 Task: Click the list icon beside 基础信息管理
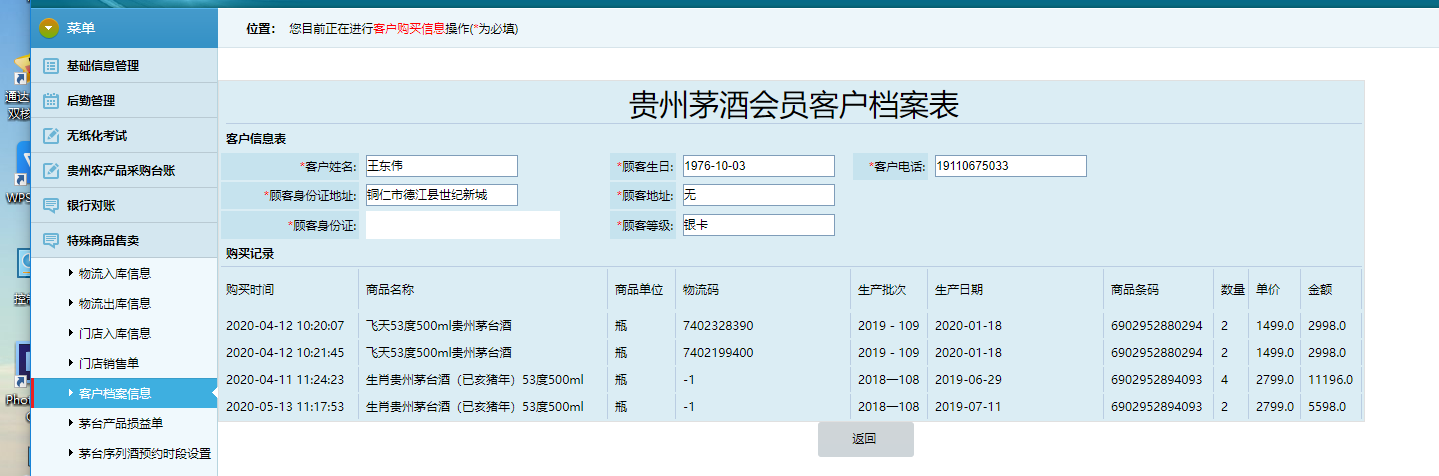[51, 66]
